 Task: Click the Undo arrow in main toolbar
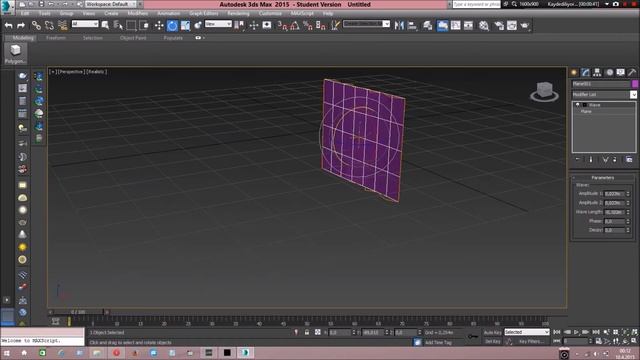8,25
